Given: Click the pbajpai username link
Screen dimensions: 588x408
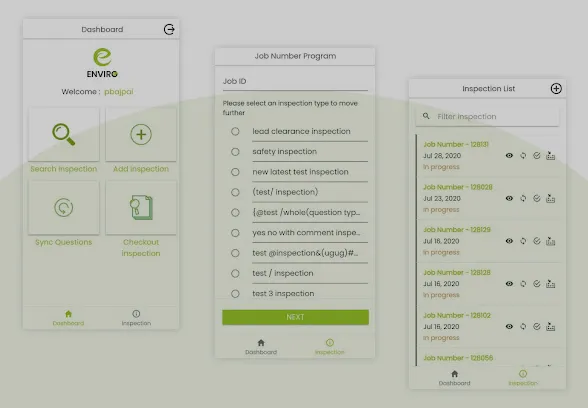Looking at the screenshot, I should tap(118, 92).
